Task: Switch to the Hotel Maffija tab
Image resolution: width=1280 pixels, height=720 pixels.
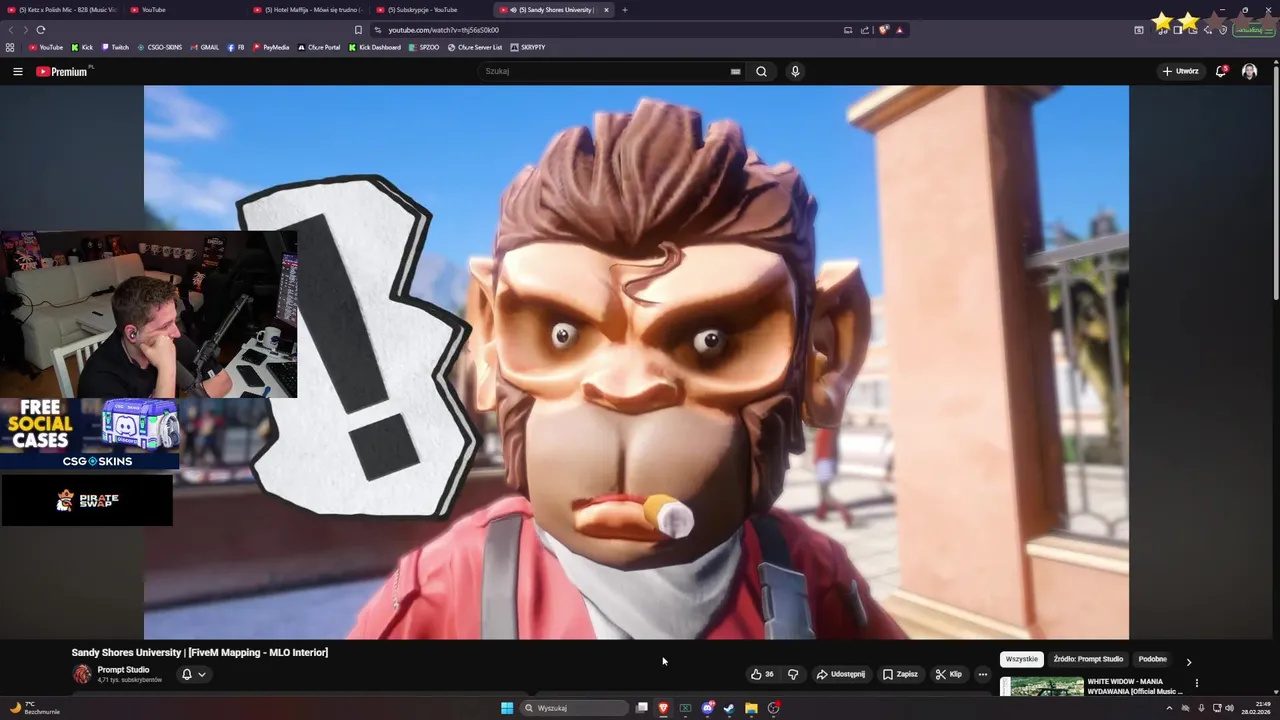Action: coord(308,10)
